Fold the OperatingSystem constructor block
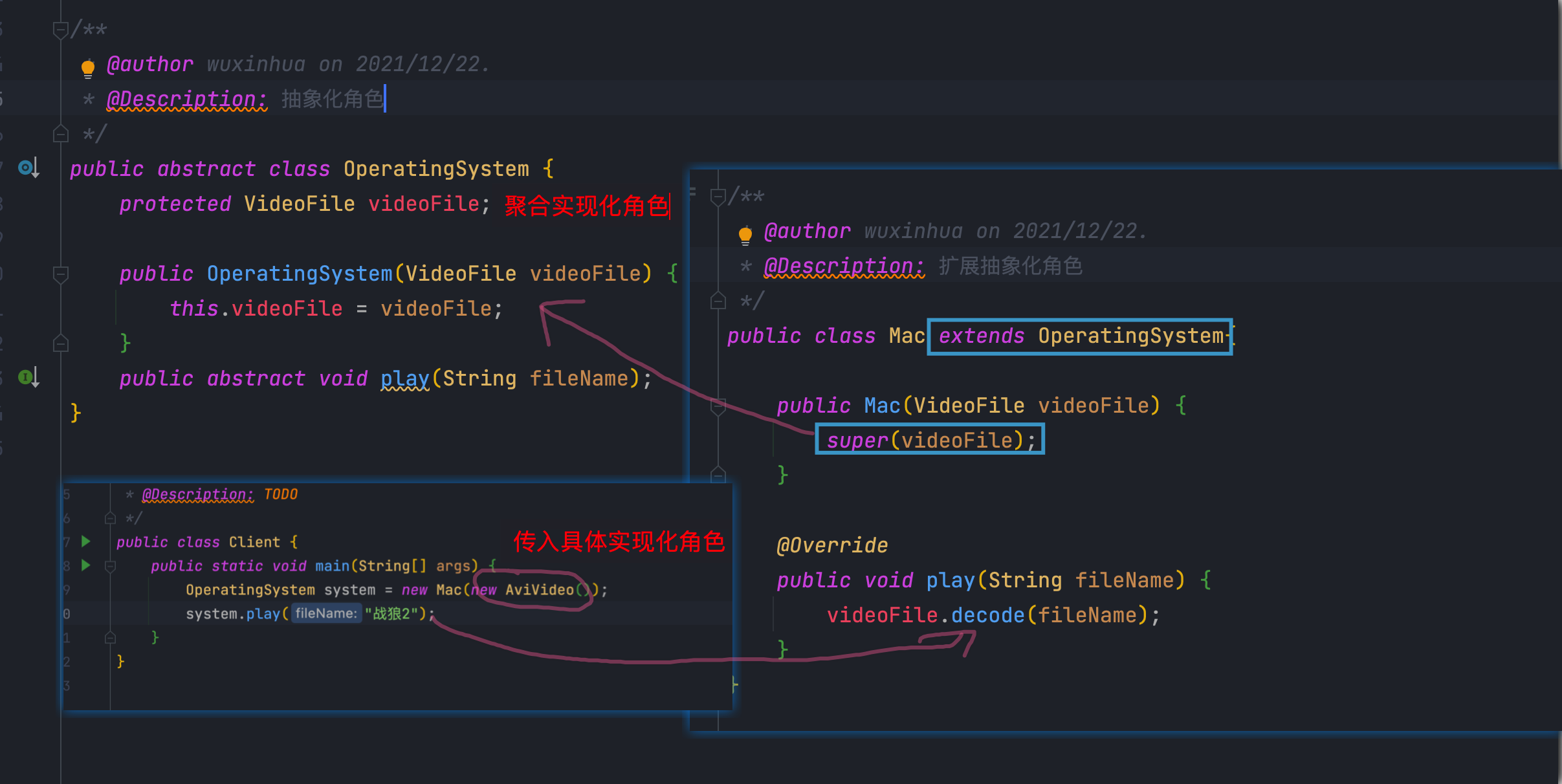 coord(60,274)
